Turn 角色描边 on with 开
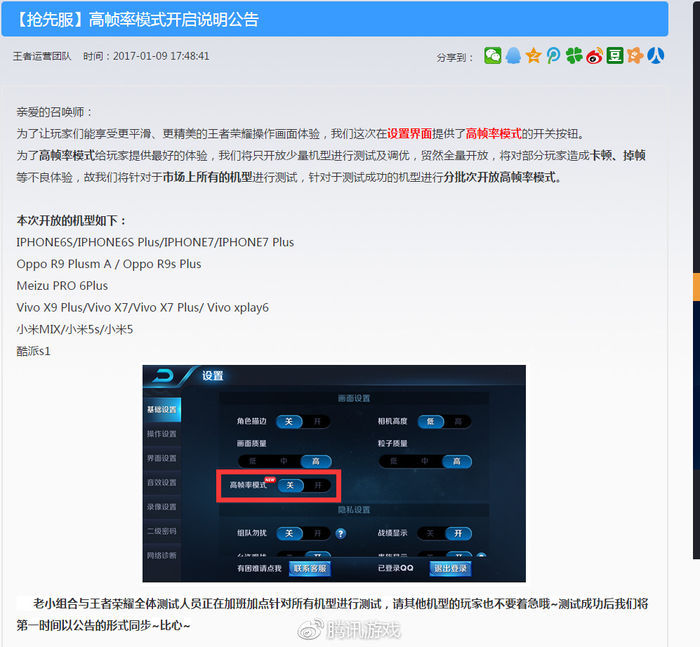Screen dimensions: 700x647 pyautogui.click(x=317, y=421)
